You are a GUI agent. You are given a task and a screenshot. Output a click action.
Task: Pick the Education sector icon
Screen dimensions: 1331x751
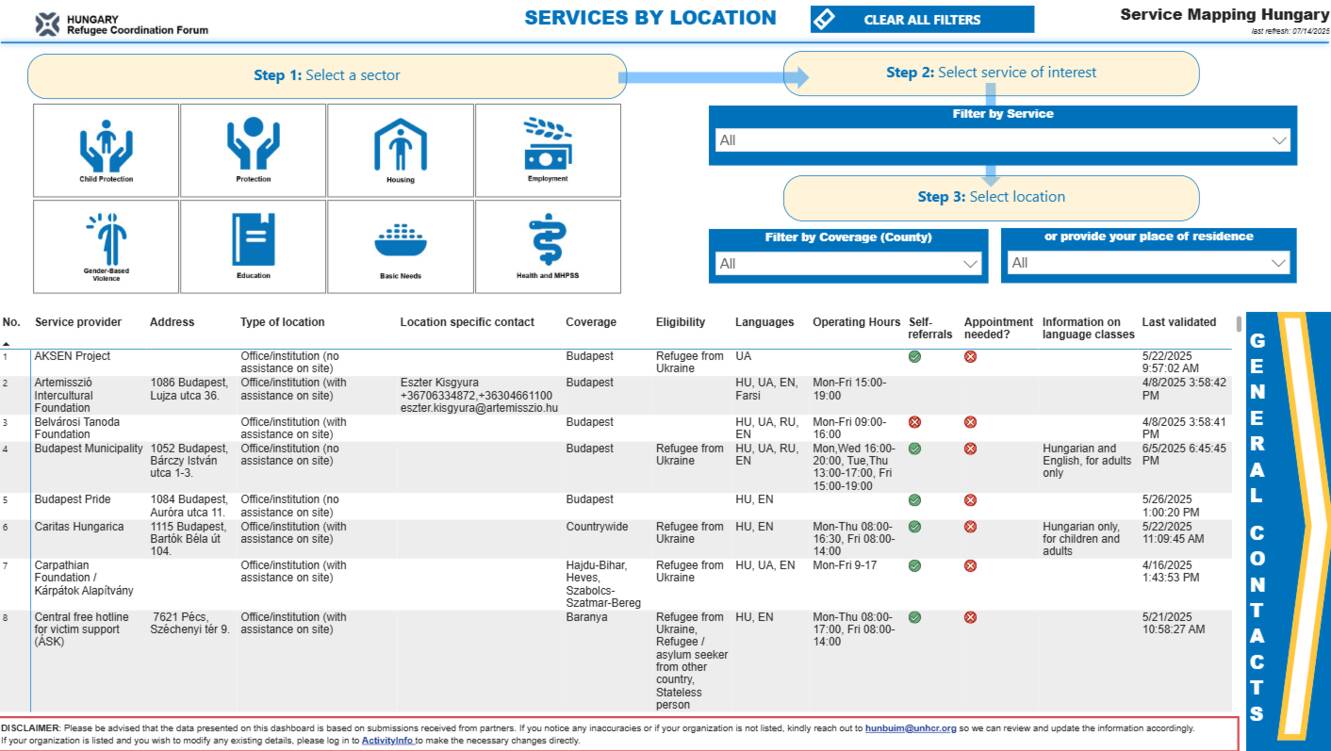point(253,246)
